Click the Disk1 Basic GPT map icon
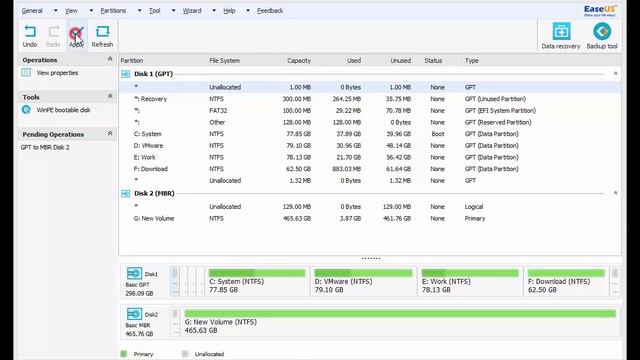This screenshot has height=360, width=640. [134, 273]
